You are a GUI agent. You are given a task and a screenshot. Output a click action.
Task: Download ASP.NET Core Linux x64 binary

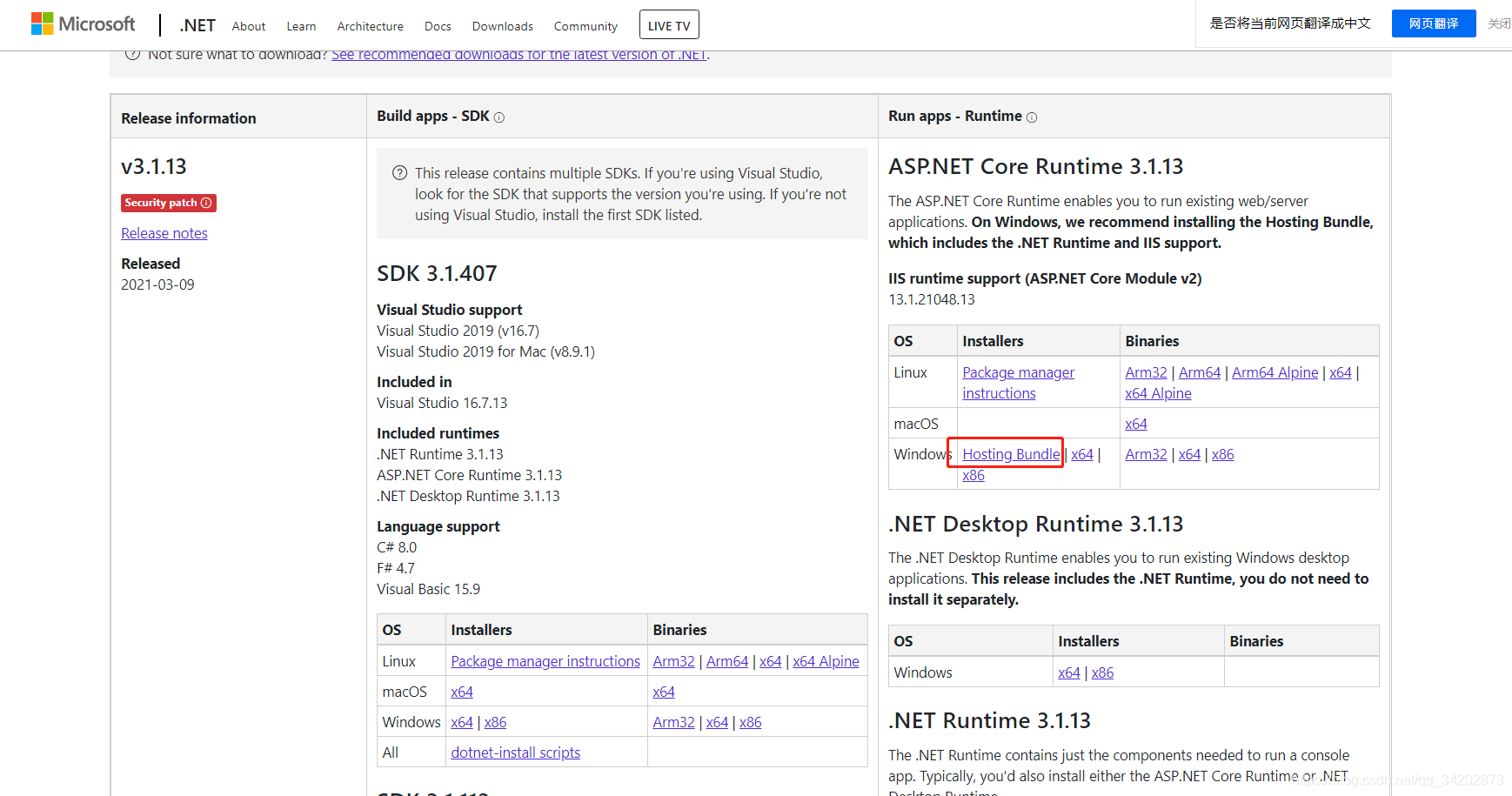coord(1341,372)
